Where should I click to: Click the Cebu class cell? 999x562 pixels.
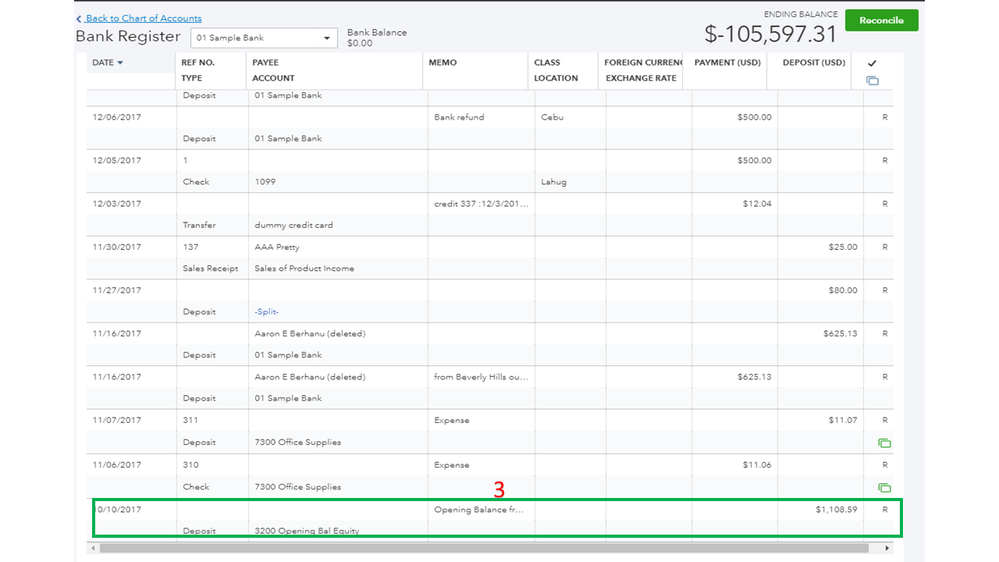(552, 117)
